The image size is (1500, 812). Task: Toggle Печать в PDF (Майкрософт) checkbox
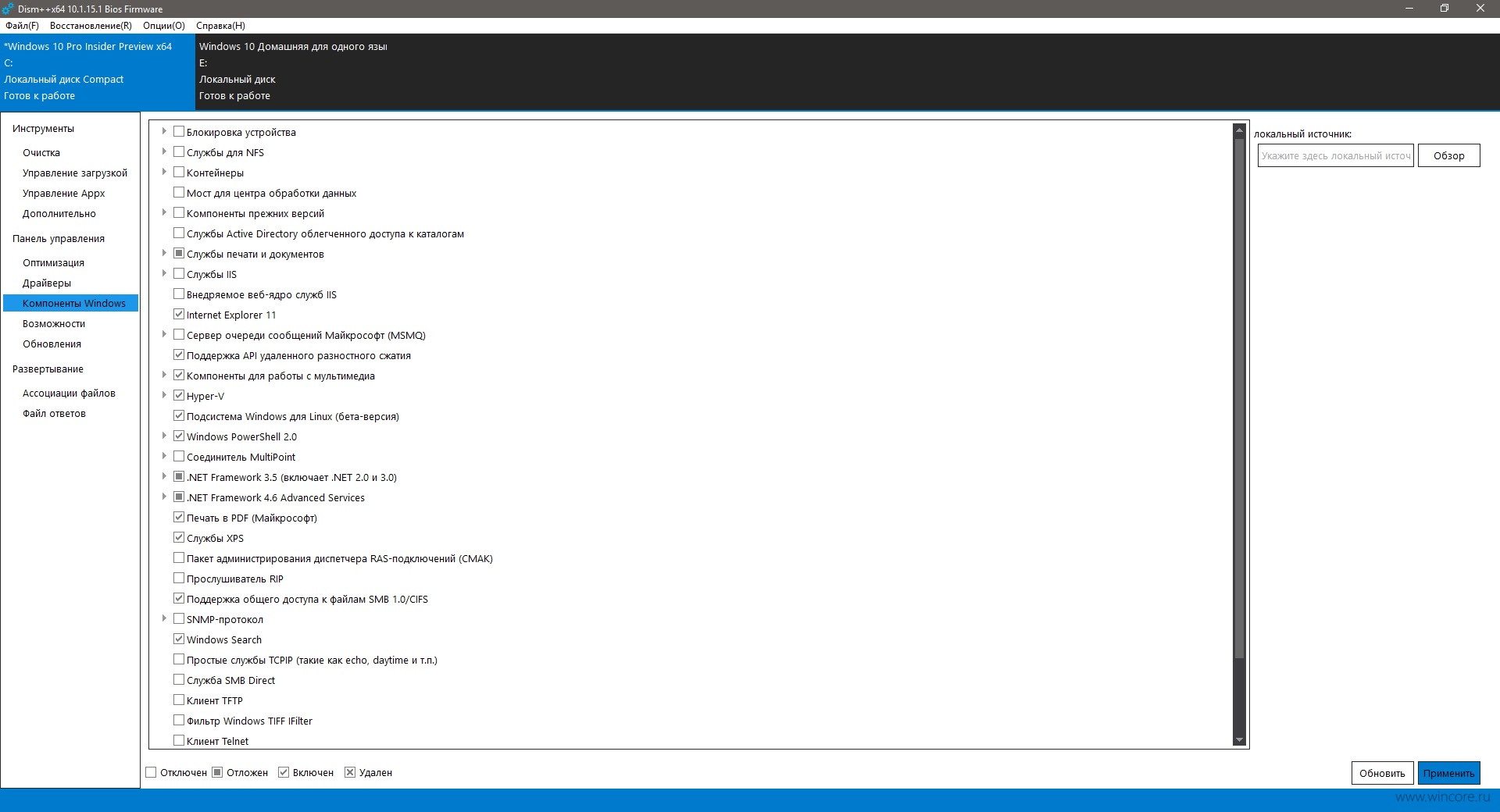[x=179, y=517]
